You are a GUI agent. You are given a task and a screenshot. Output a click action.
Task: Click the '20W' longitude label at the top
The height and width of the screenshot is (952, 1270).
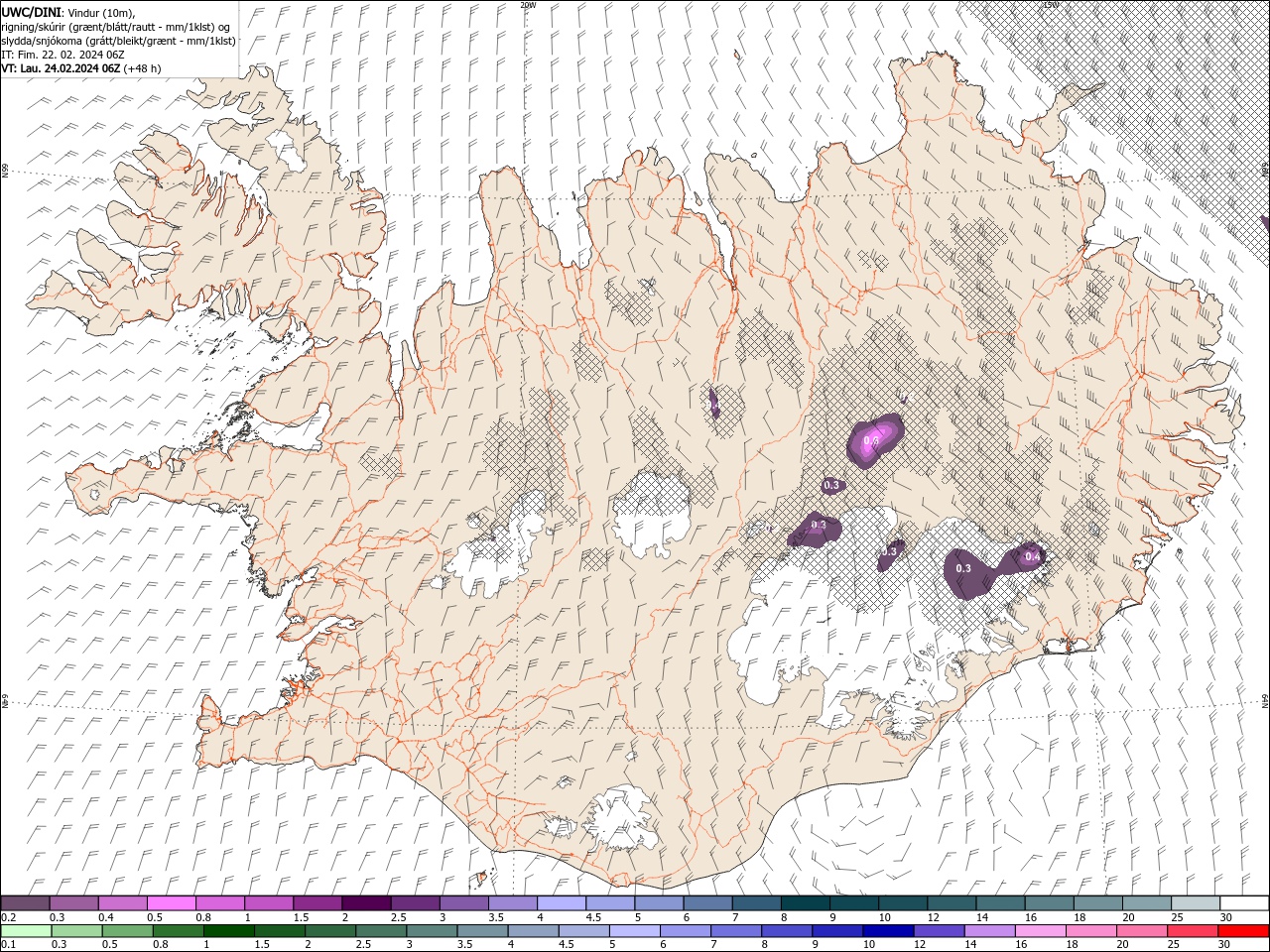[528, 5]
